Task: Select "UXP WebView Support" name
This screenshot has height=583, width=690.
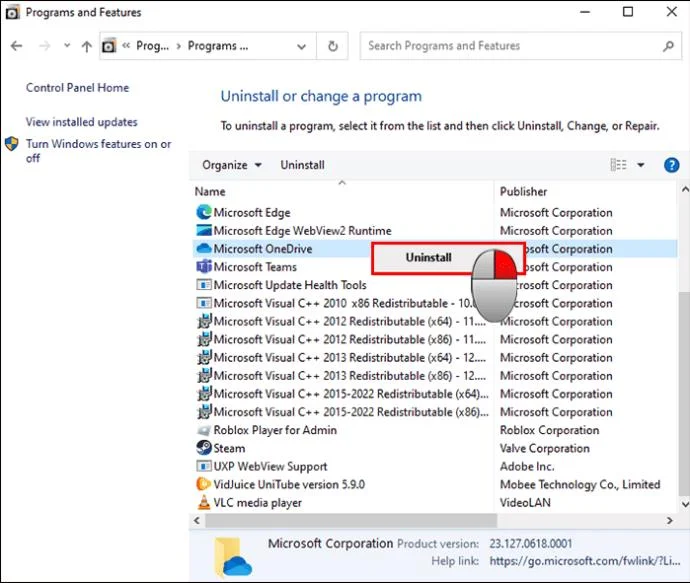Action: pos(270,466)
